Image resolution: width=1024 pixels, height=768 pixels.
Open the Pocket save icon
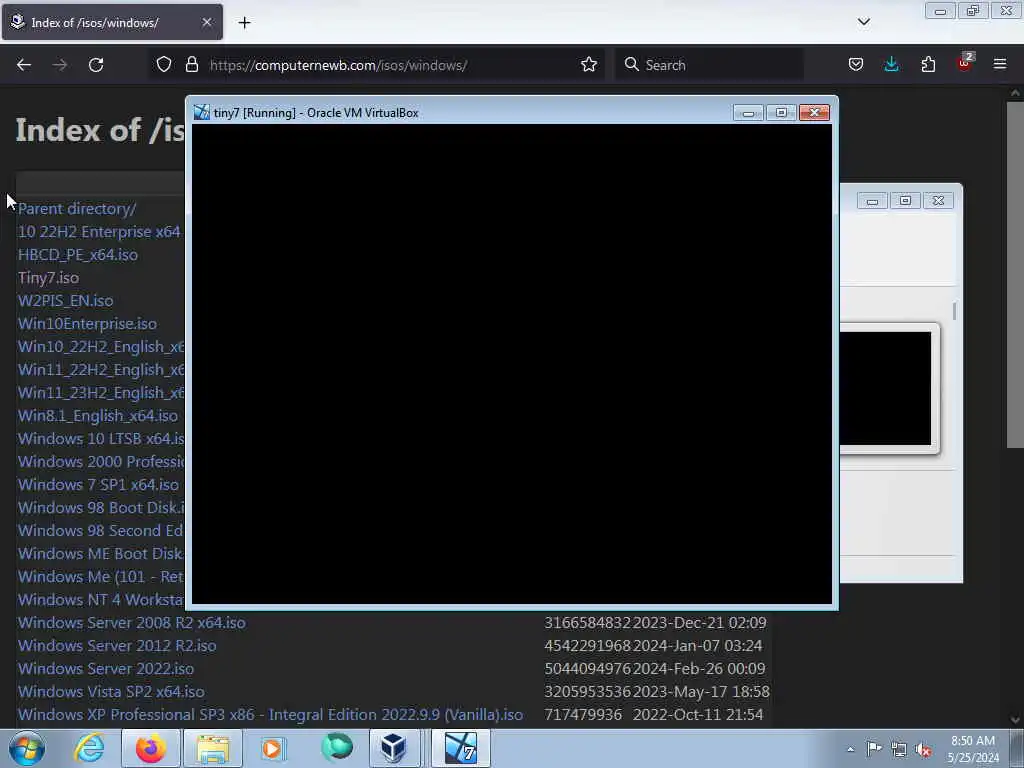[856, 65]
